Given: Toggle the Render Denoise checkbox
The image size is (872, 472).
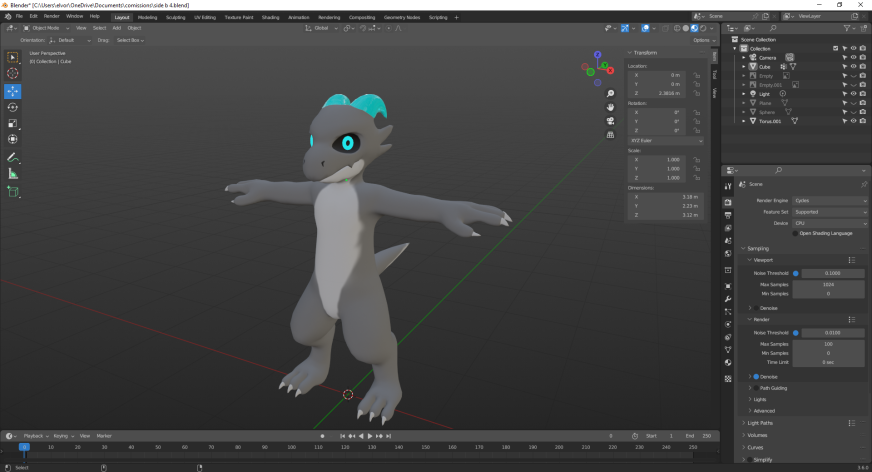Looking at the screenshot, I should pyautogui.click(x=756, y=376).
